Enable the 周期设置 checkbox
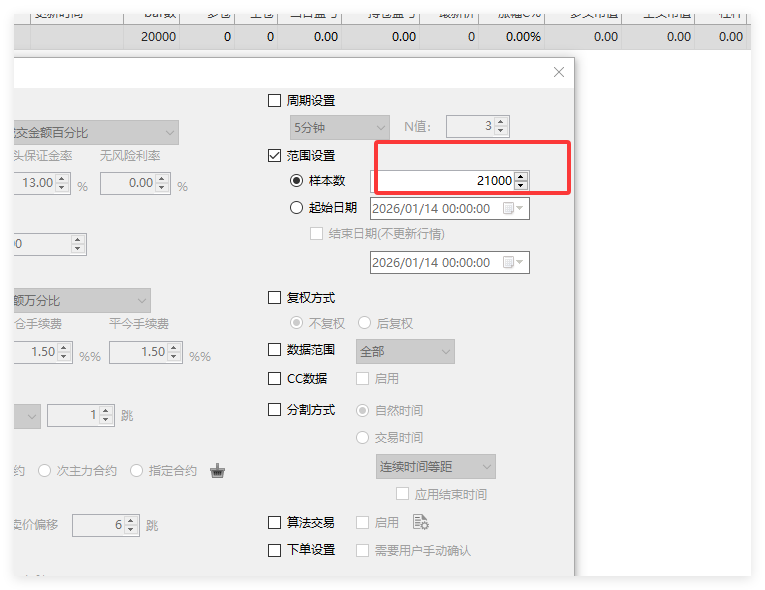 [x=275, y=100]
